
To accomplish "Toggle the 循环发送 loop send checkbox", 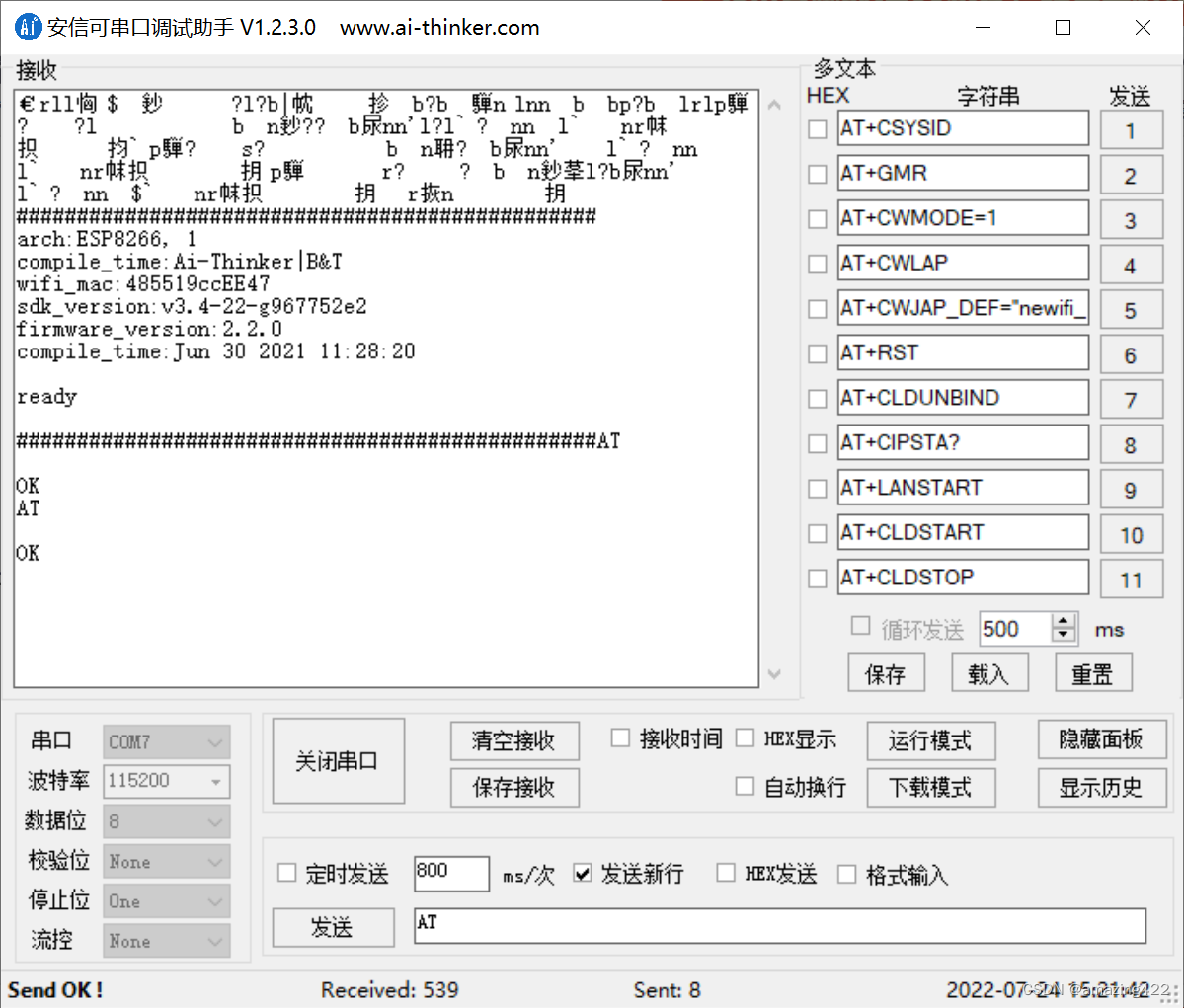I will click(860, 626).
